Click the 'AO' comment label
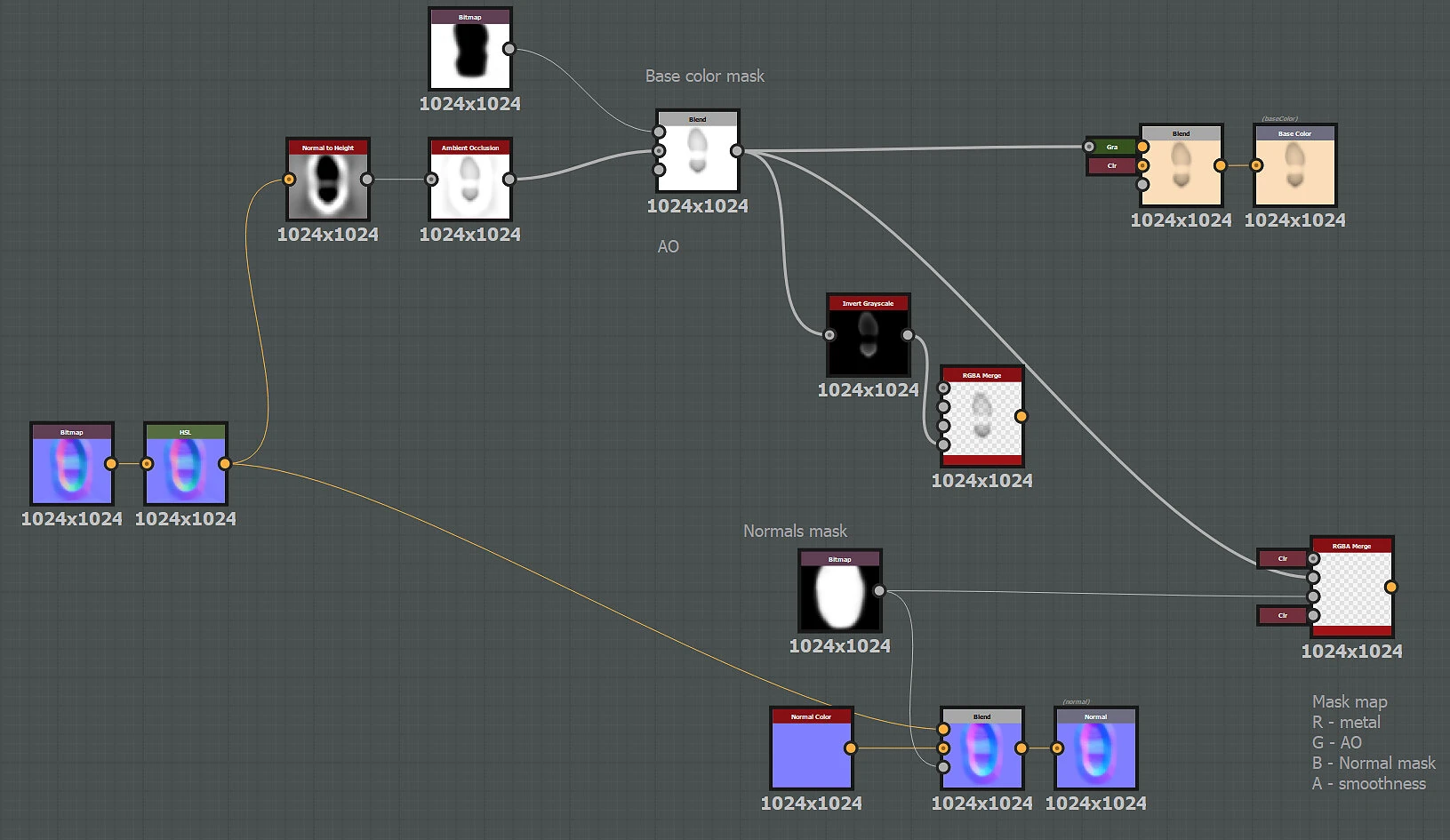The image size is (1450, 840). click(669, 246)
